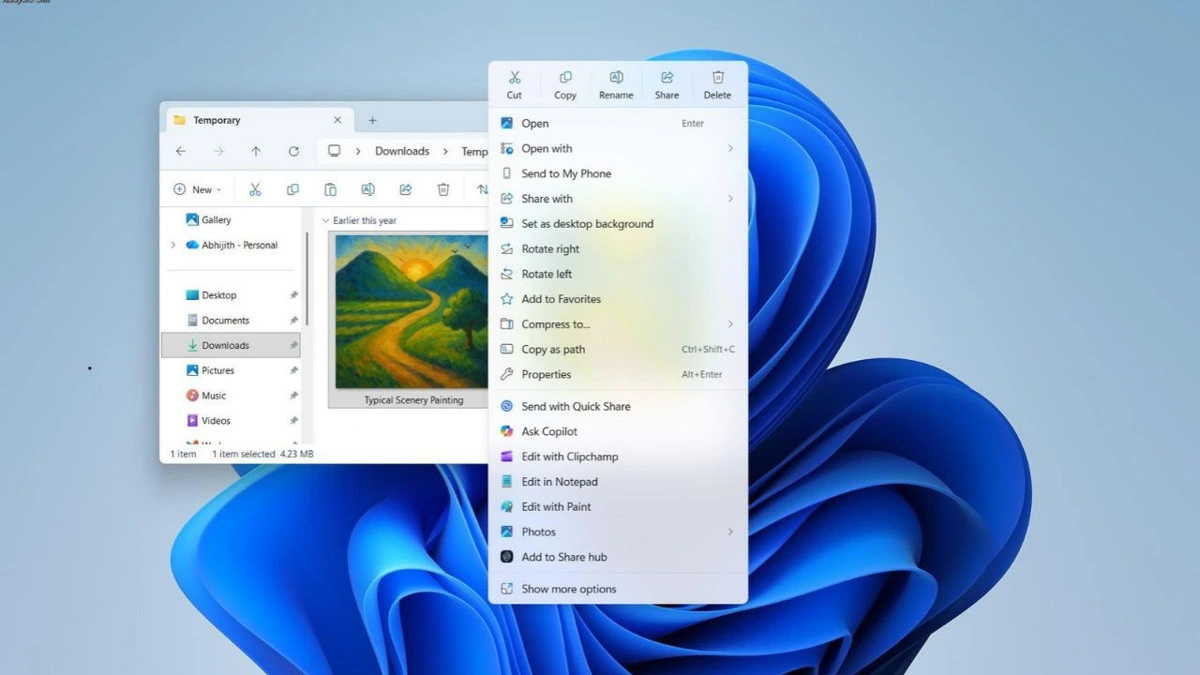The height and width of the screenshot is (675, 1200).
Task: Click the Paste icon in Explorer toolbar
Action: click(330, 189)
